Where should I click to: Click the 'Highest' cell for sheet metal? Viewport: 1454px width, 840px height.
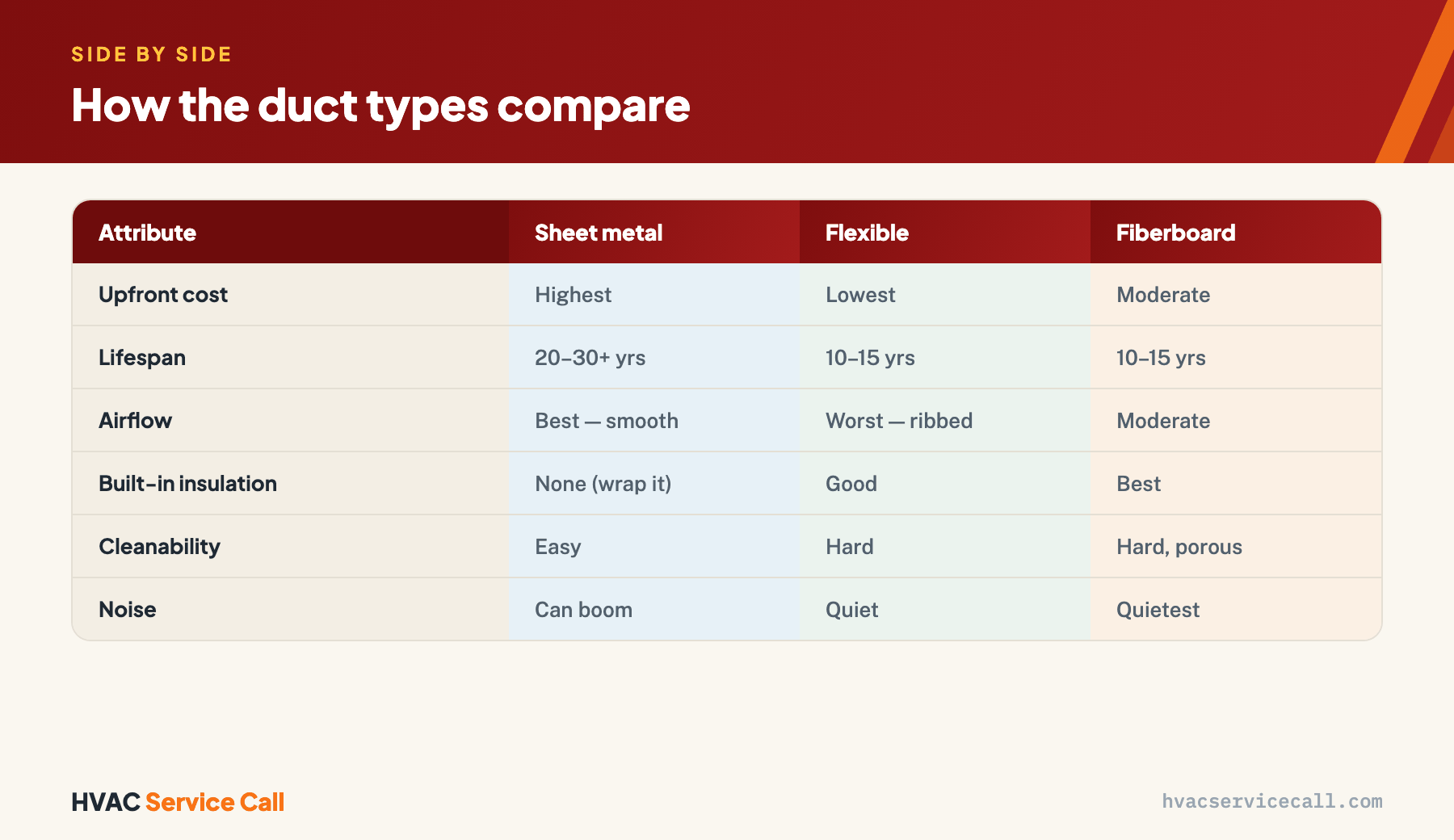coord(654,295)
